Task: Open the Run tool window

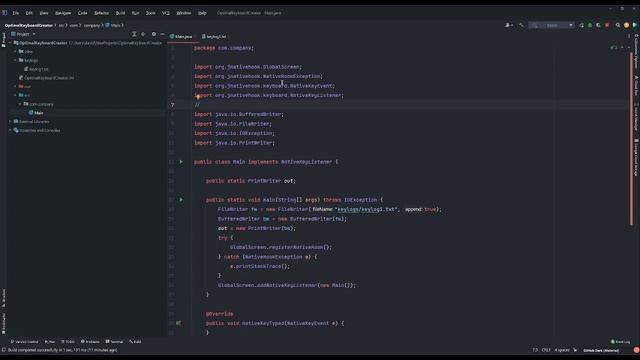Action: [x=50, y=342]
